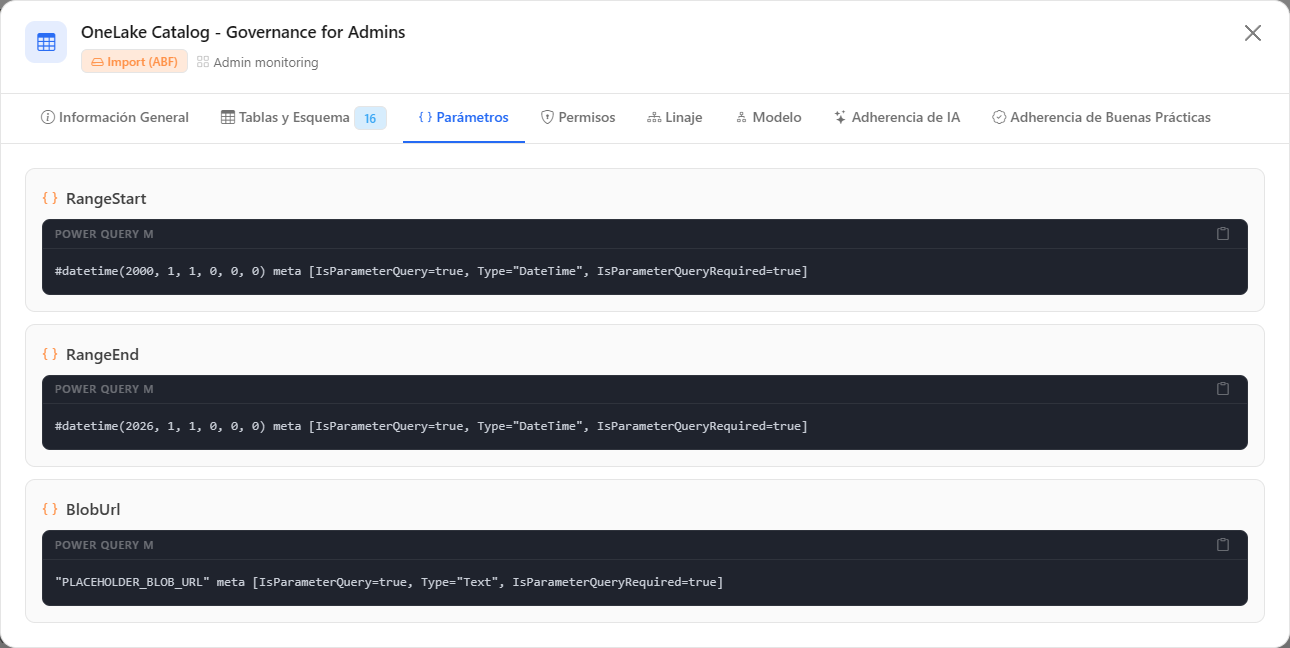This screenshot has width=1290, height=648.
Task: Click the "PLACEHOLDER_BLOB_URL" code line
Action: point(389,582)
